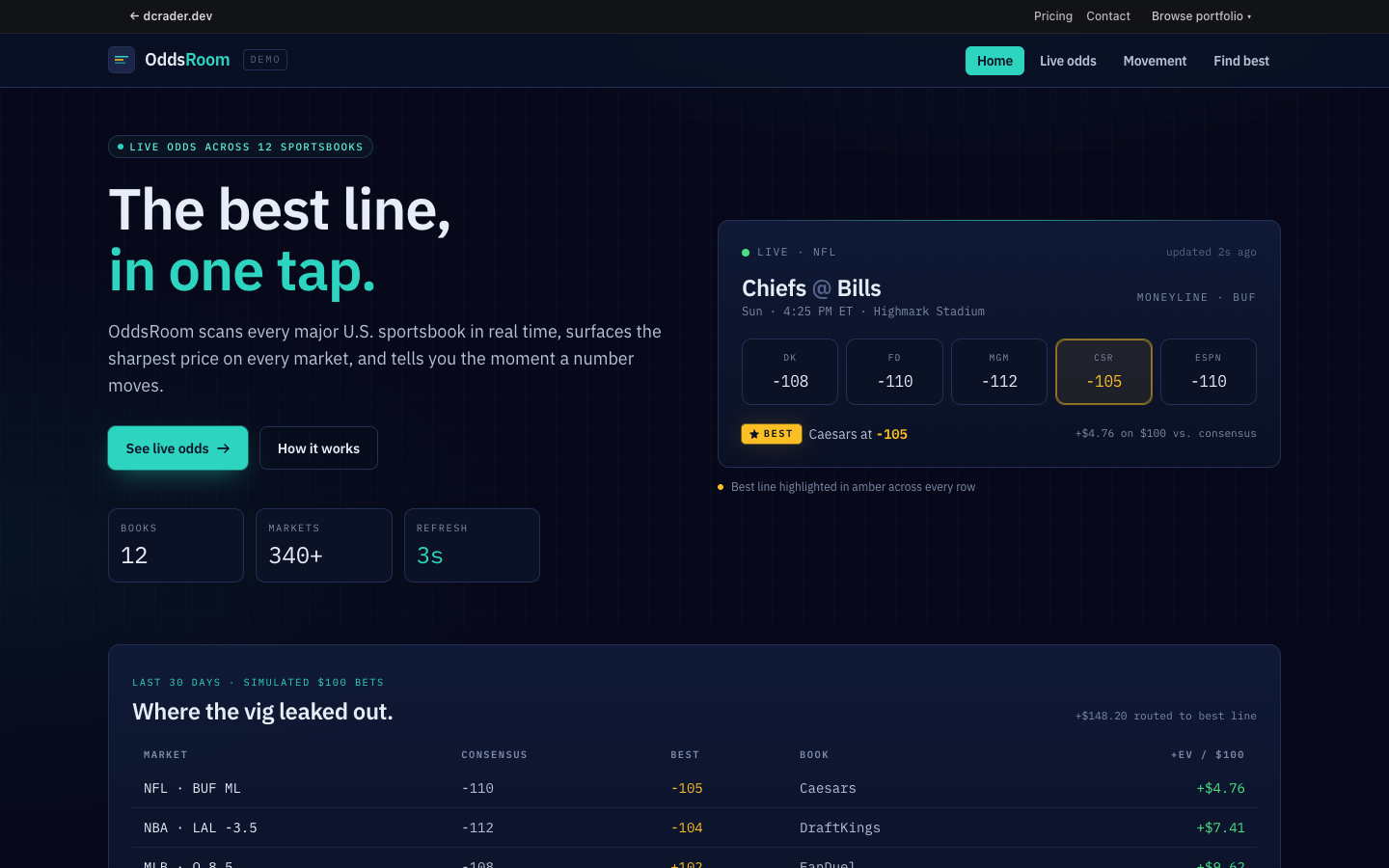
Task: Select the FD -110 odds card
Action: tap(894, 371)
